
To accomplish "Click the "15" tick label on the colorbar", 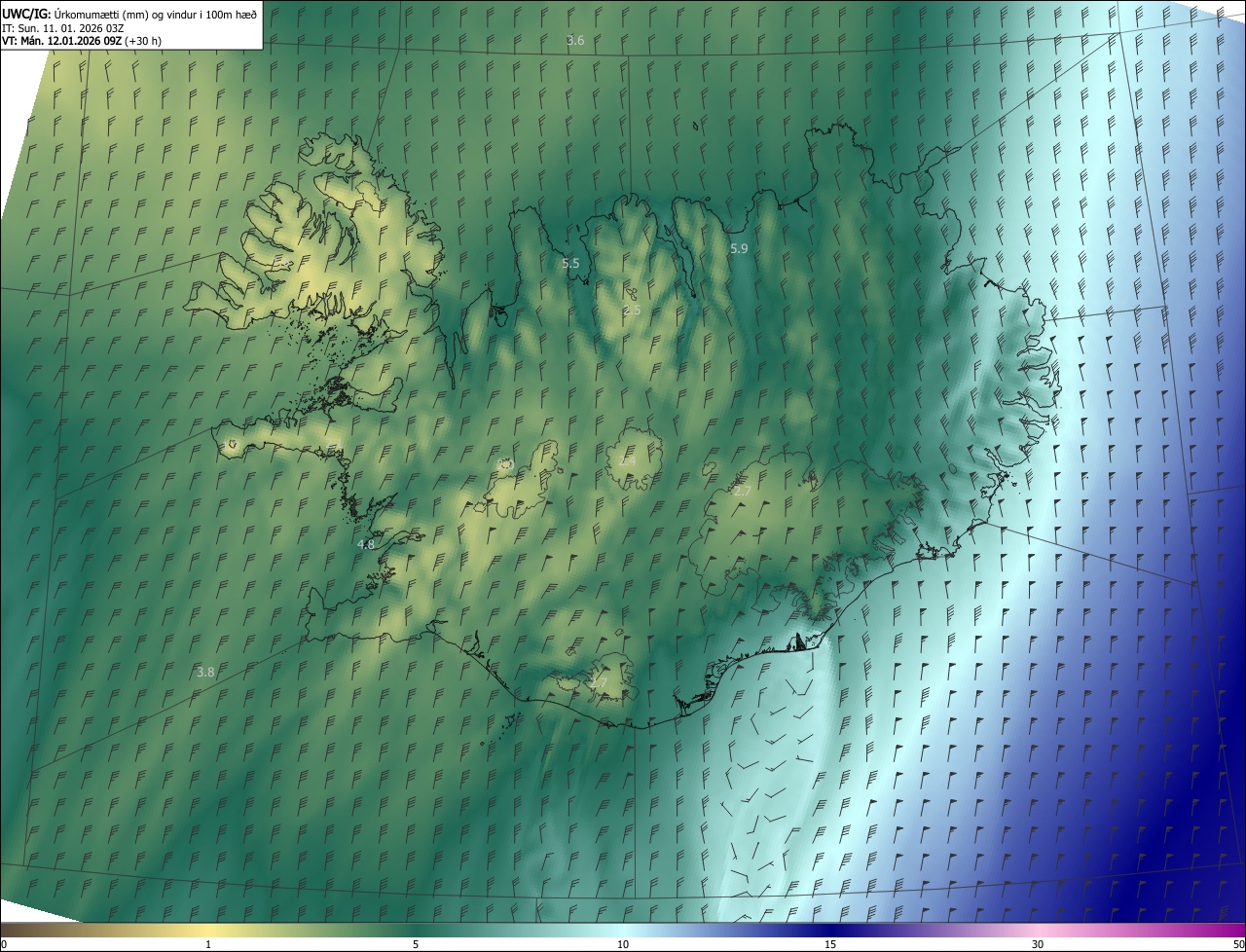I will pos(830,944).
